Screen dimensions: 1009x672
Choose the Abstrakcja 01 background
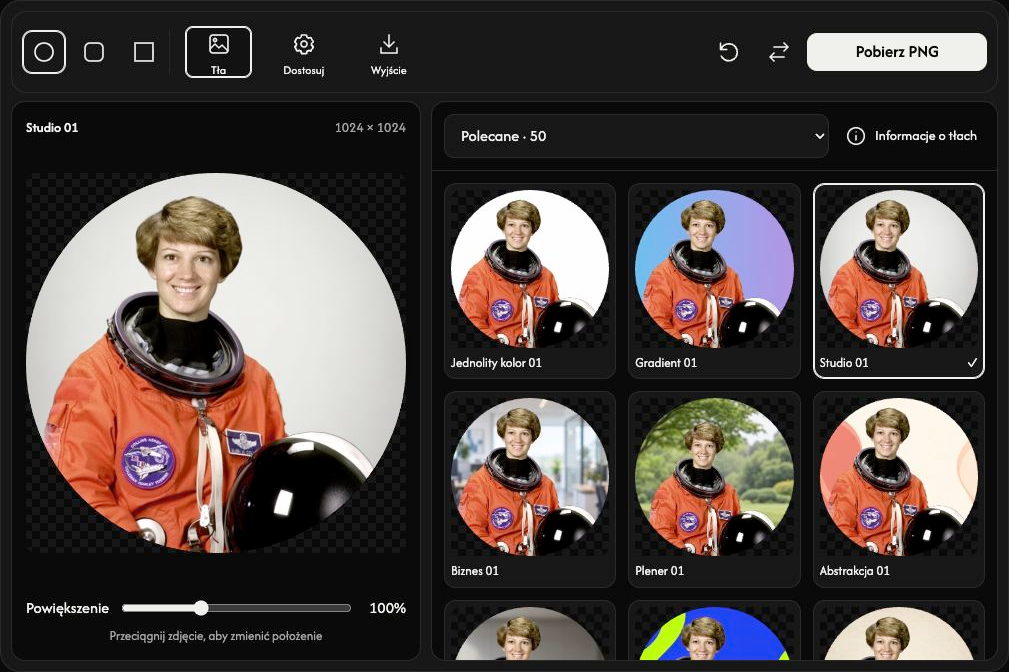[x=899, y=489]
